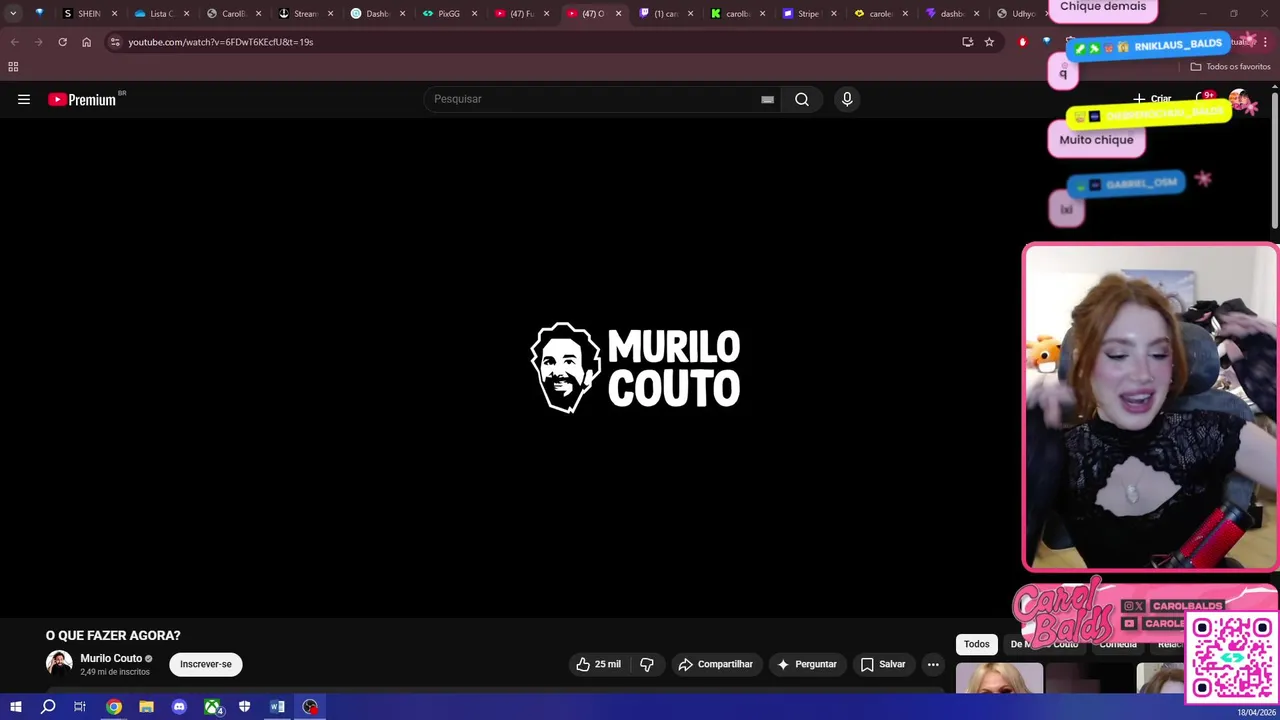Bookmark this page with the star icon
1280x720 pixels.
pyautogui.click(x=989, y=42)
